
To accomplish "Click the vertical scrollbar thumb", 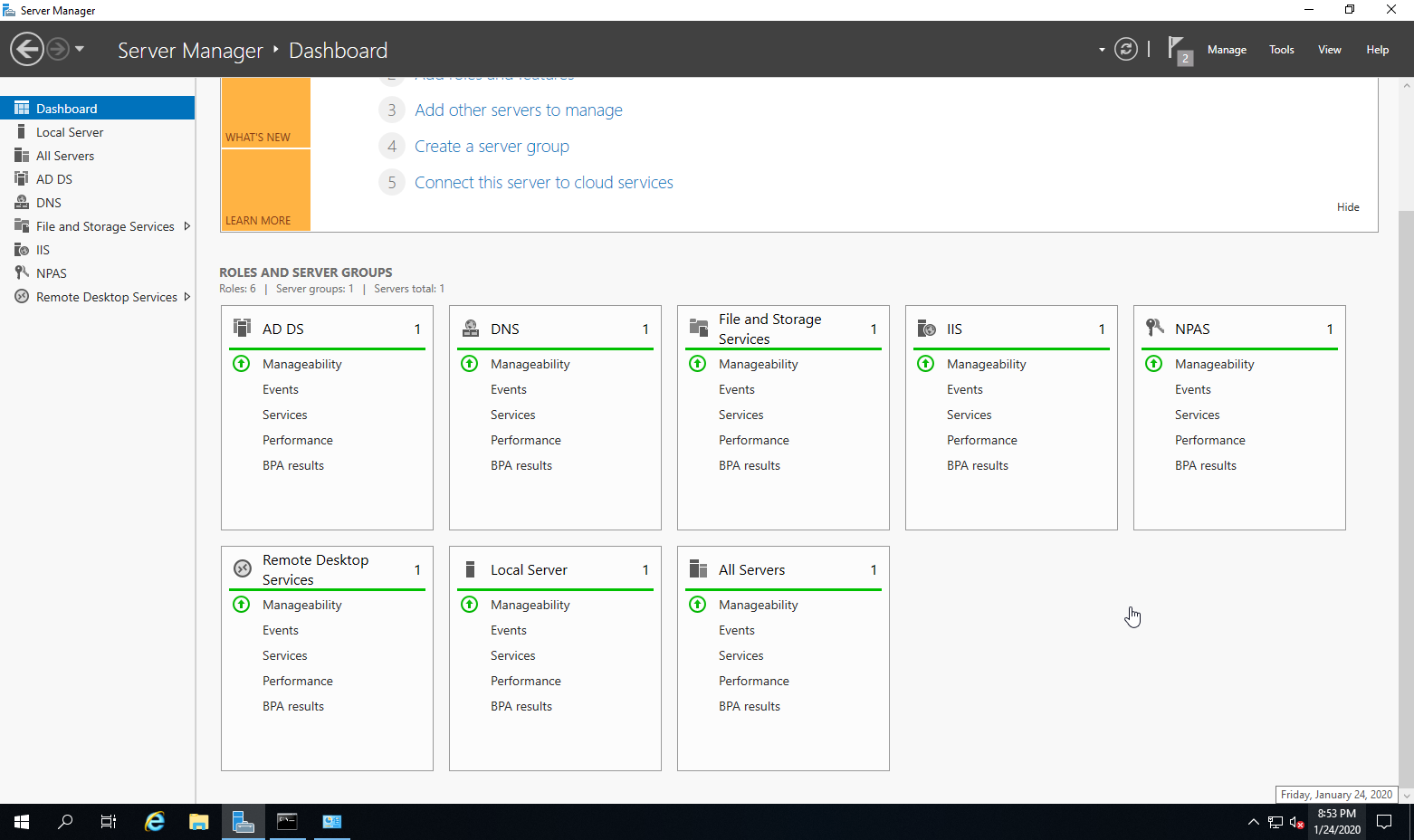I will pos(1406,498).
